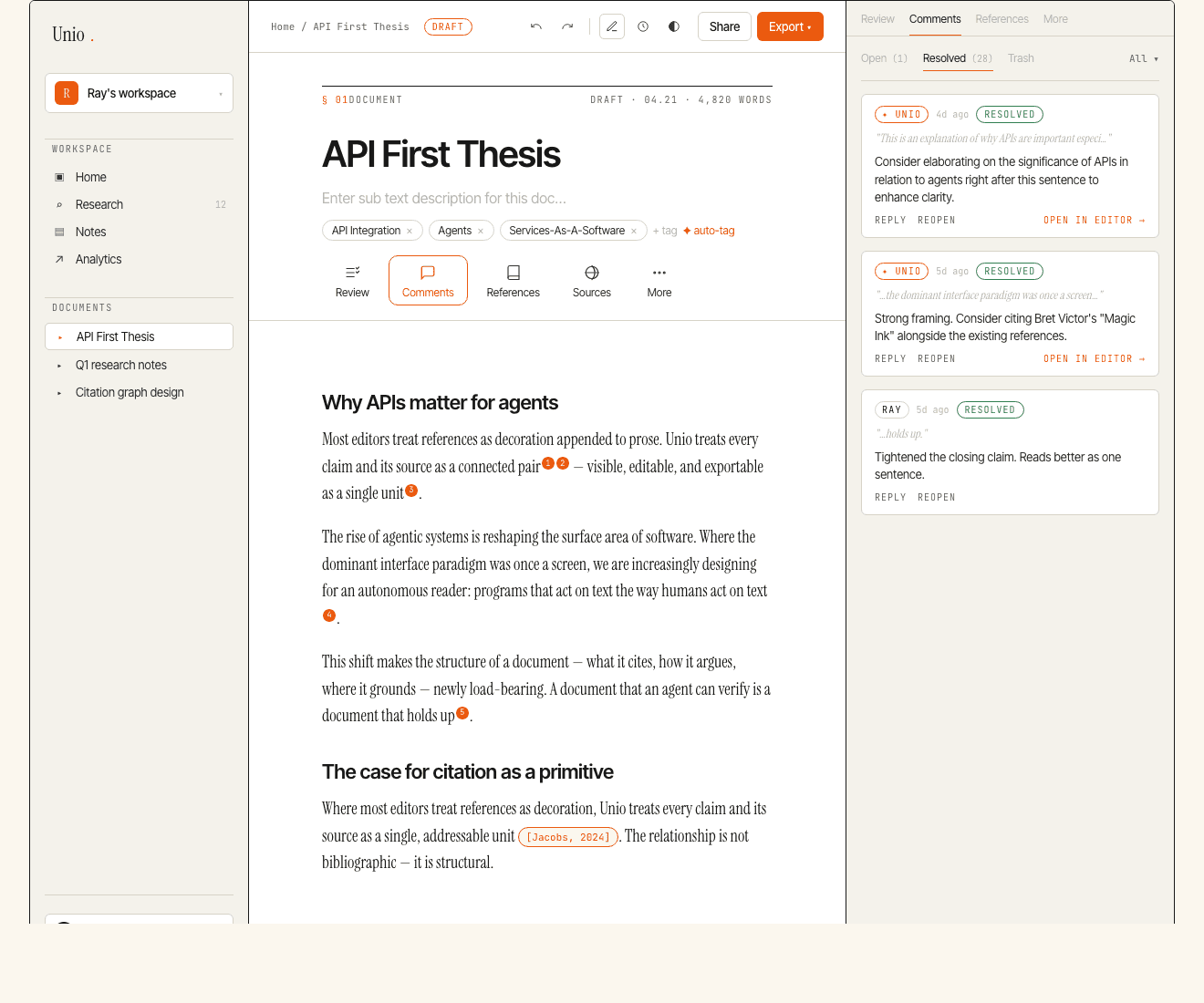Click the Home square icon
The width and height of the screenshot is (1204, 1003).
coord(59,177)
